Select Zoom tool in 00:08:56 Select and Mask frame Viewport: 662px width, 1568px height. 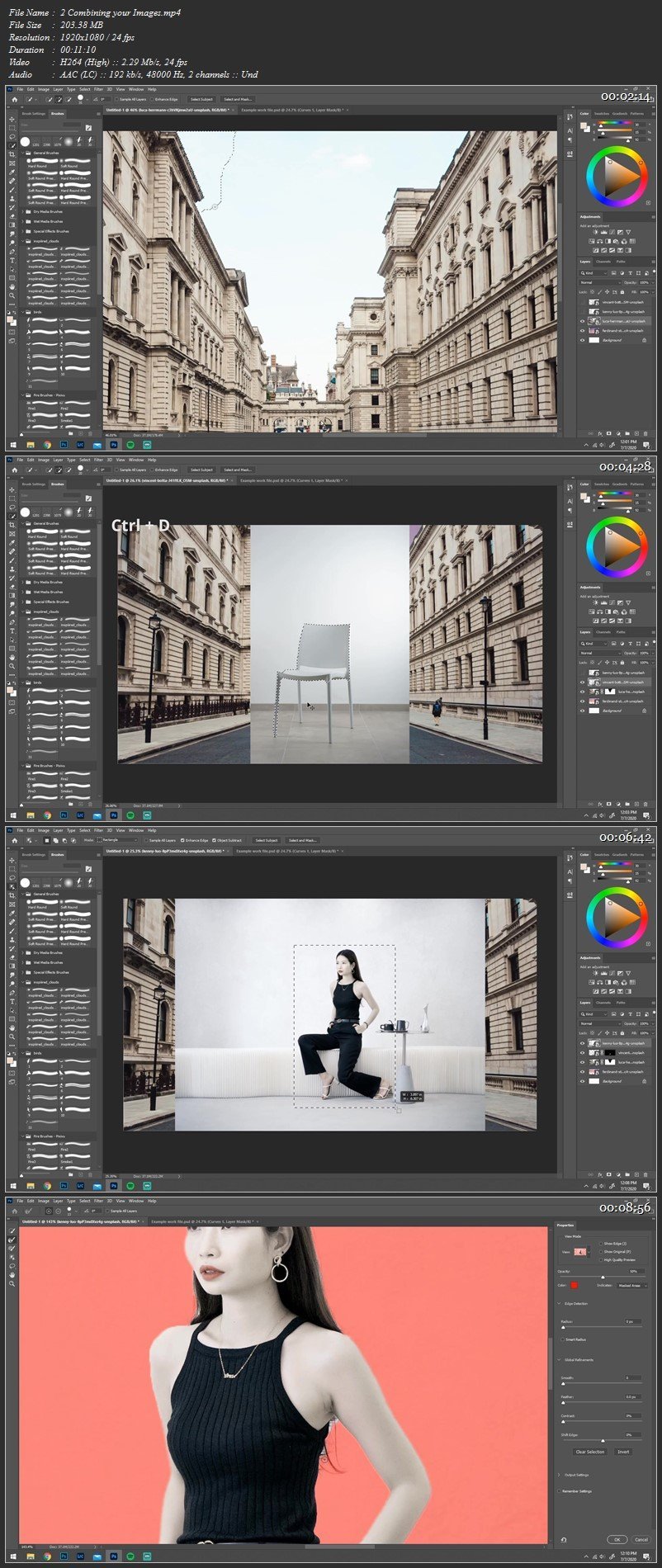(12, 1283)
